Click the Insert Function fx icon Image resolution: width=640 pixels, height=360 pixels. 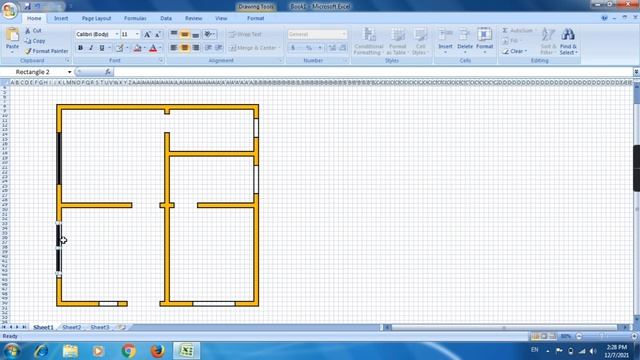tap(108, 72)
